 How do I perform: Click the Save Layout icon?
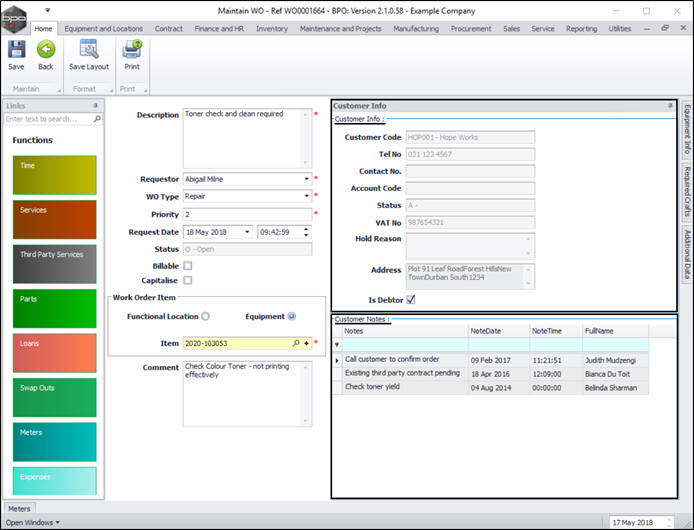89,49
